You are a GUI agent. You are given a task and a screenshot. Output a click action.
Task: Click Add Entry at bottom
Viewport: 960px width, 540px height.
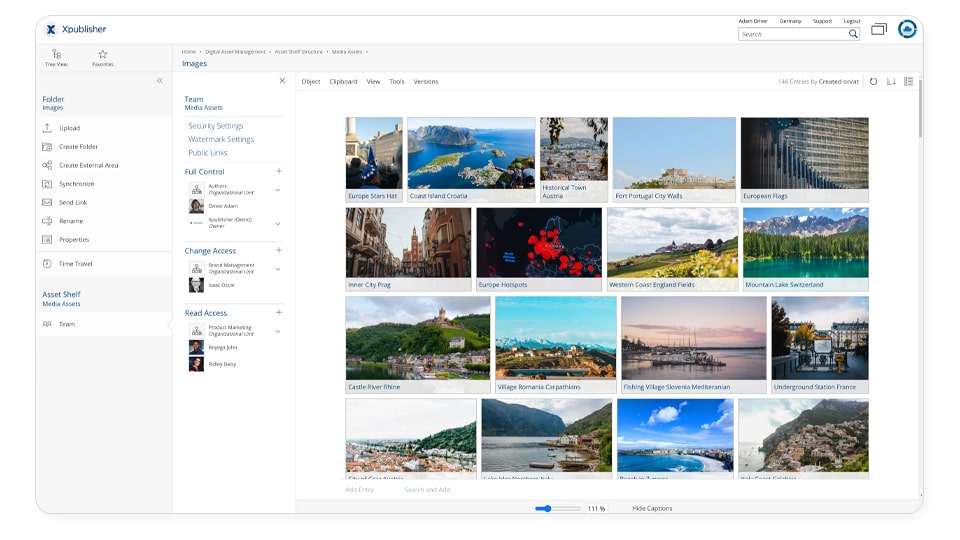[x=359, y=490]
